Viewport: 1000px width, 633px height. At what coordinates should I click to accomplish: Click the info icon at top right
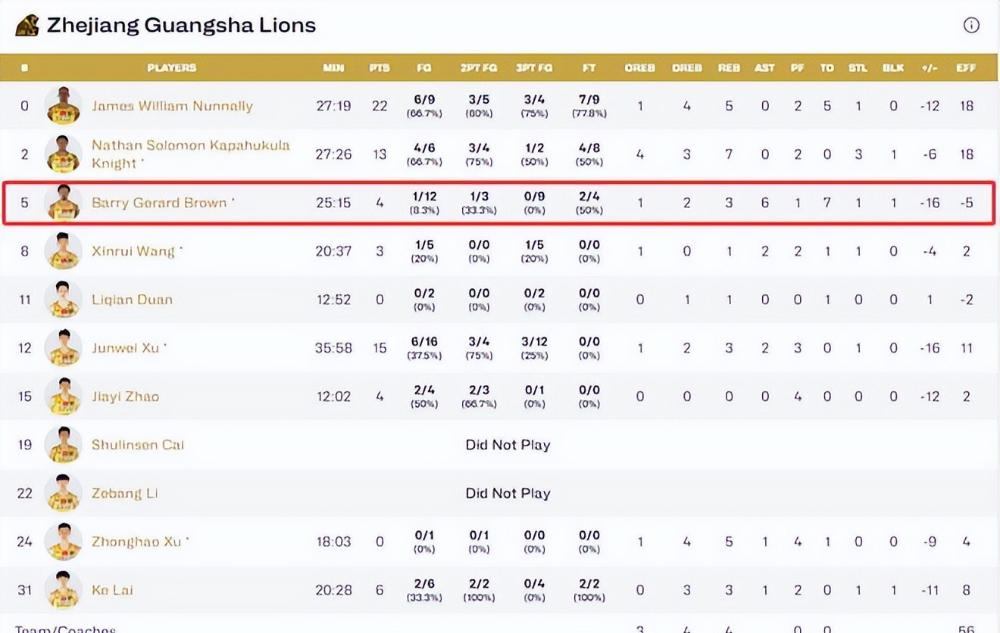(971, 25)
